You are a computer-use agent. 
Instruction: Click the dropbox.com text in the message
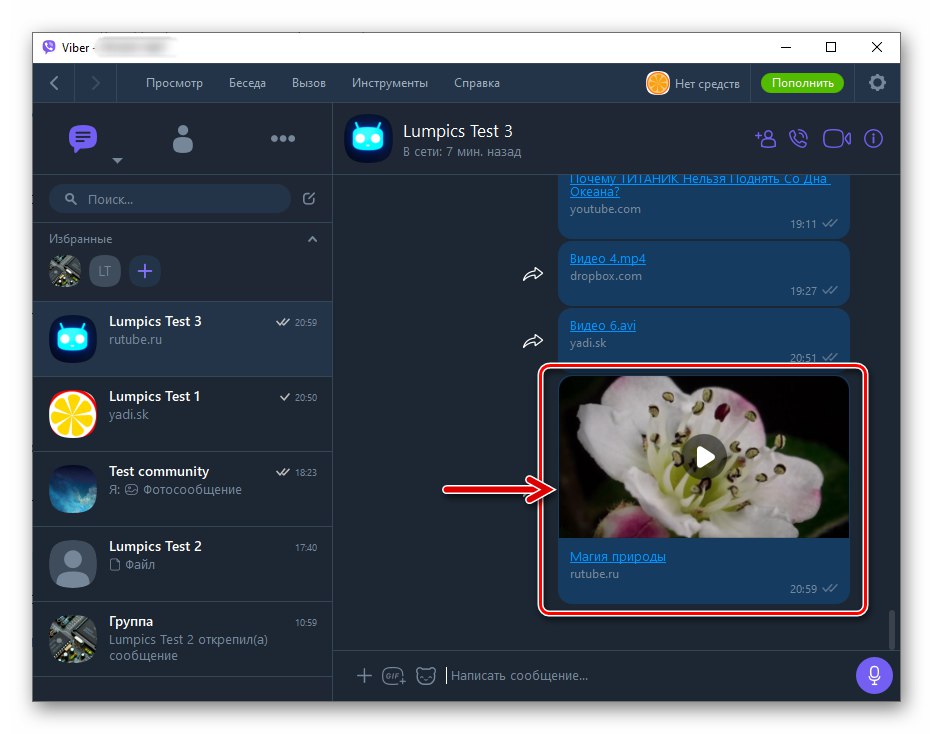click(606, 276)
